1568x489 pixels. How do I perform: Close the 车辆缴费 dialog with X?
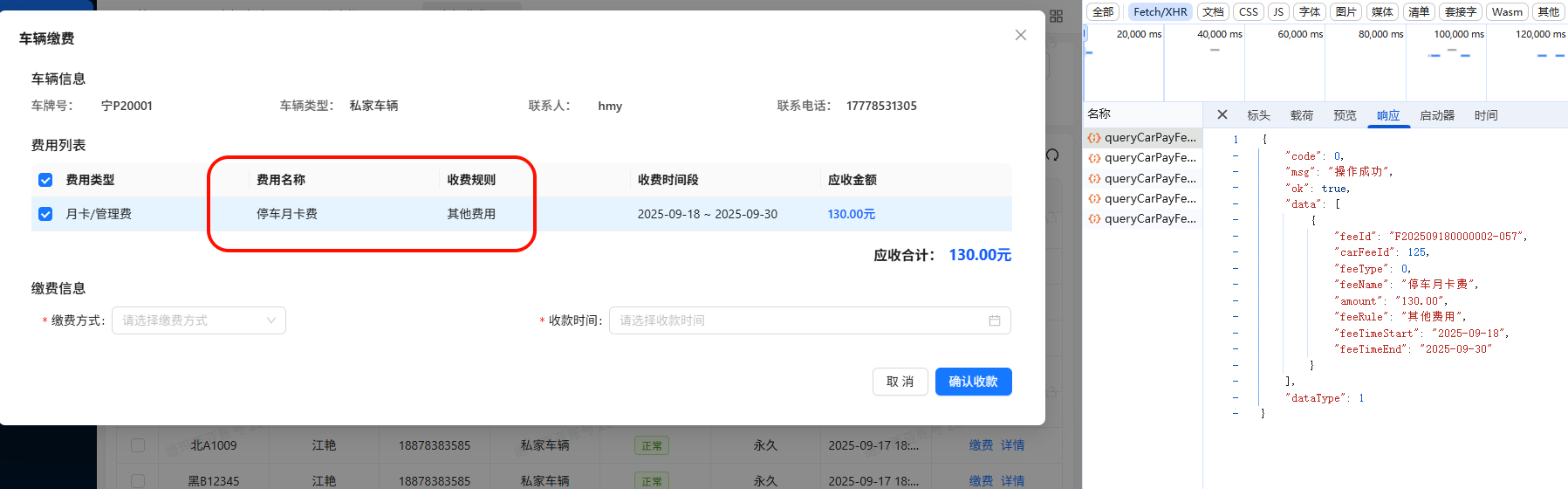1020,35
